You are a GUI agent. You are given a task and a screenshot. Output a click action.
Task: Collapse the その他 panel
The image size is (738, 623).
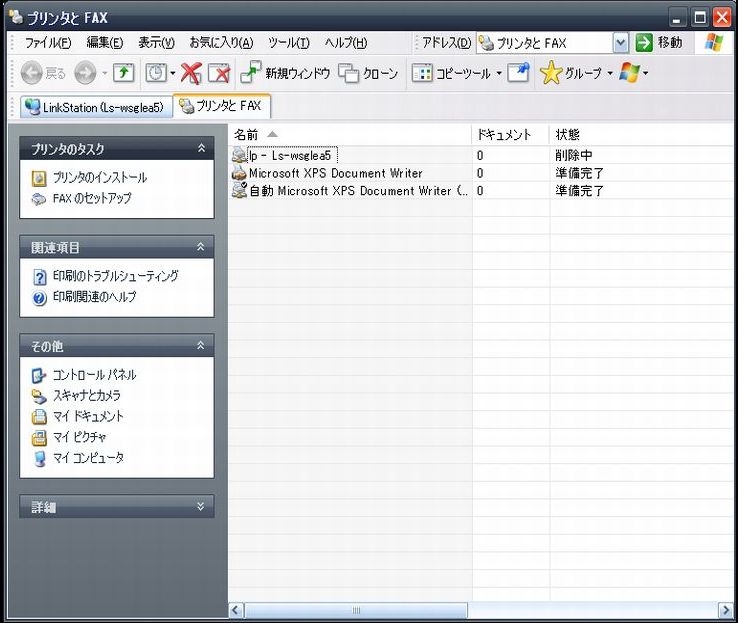tap(201, 345)
